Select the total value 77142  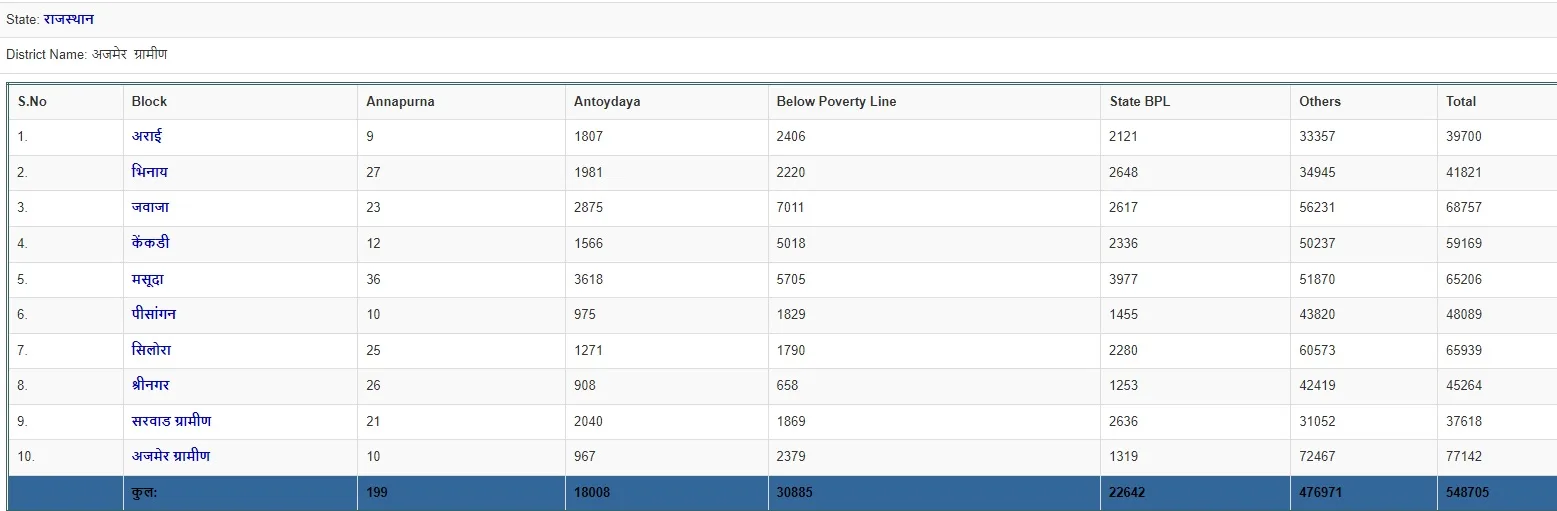(1464, 457)
